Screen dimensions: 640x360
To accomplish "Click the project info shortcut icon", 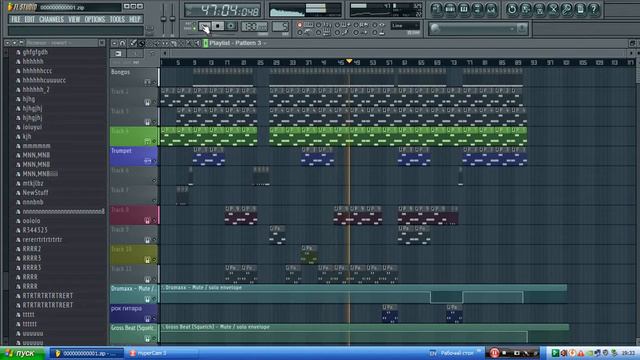I will coord(580,9).
